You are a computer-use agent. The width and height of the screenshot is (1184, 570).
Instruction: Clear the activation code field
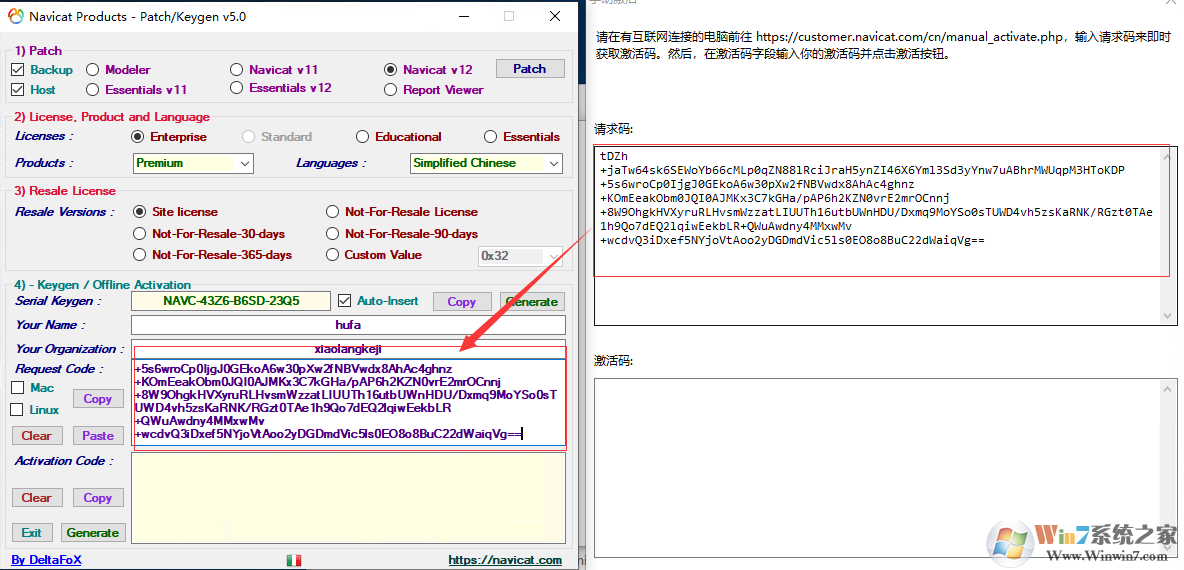(x=36, y=498)
